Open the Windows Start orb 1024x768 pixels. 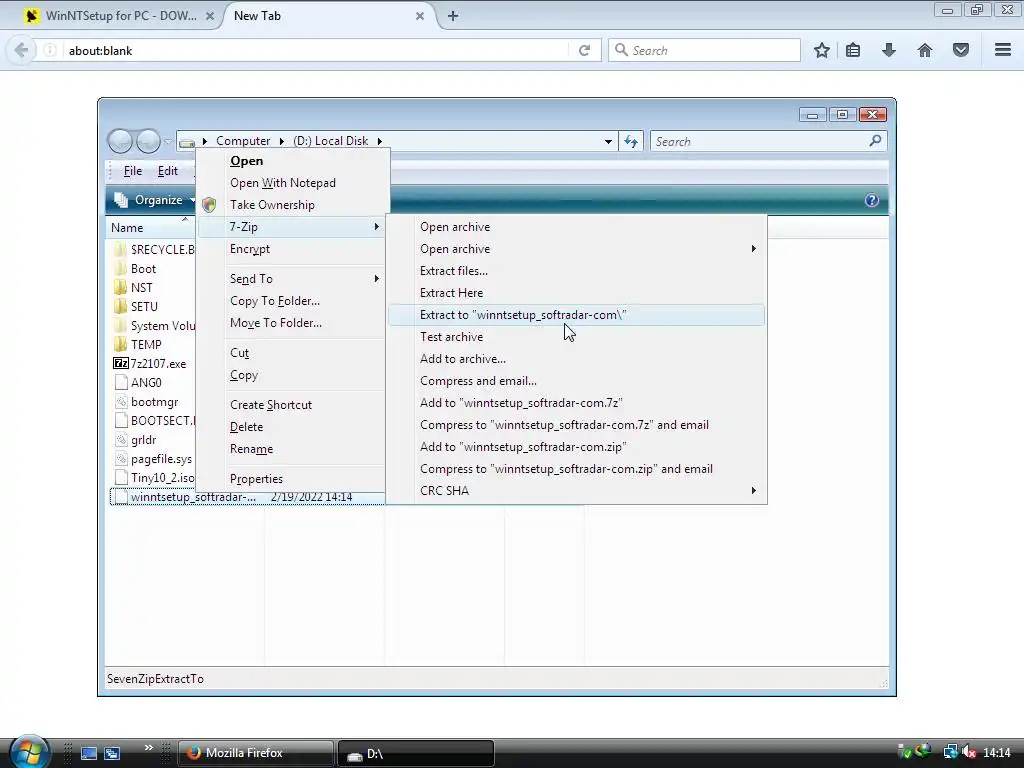pos(29,752)
